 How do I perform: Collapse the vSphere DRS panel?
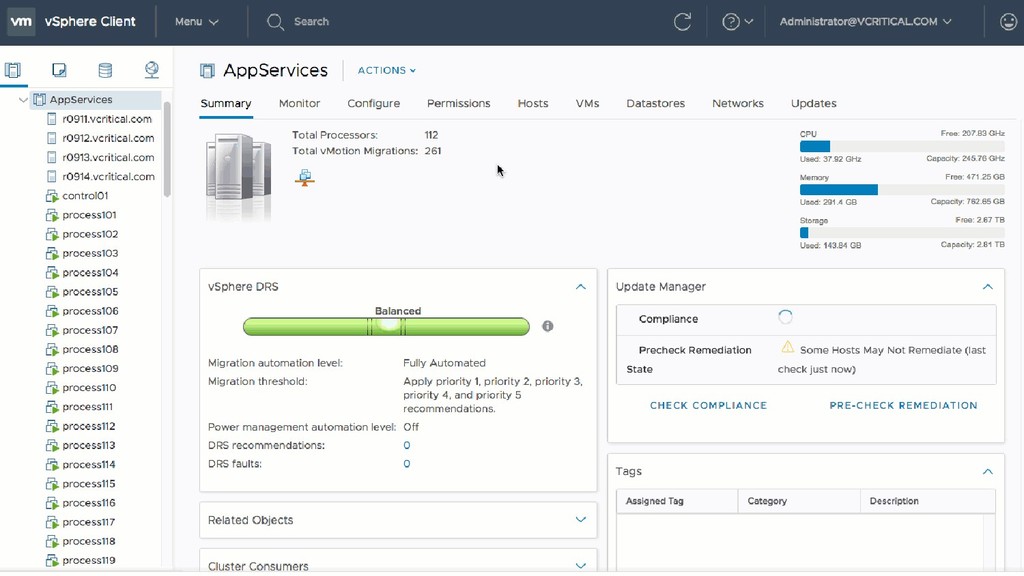click(581, 287)
